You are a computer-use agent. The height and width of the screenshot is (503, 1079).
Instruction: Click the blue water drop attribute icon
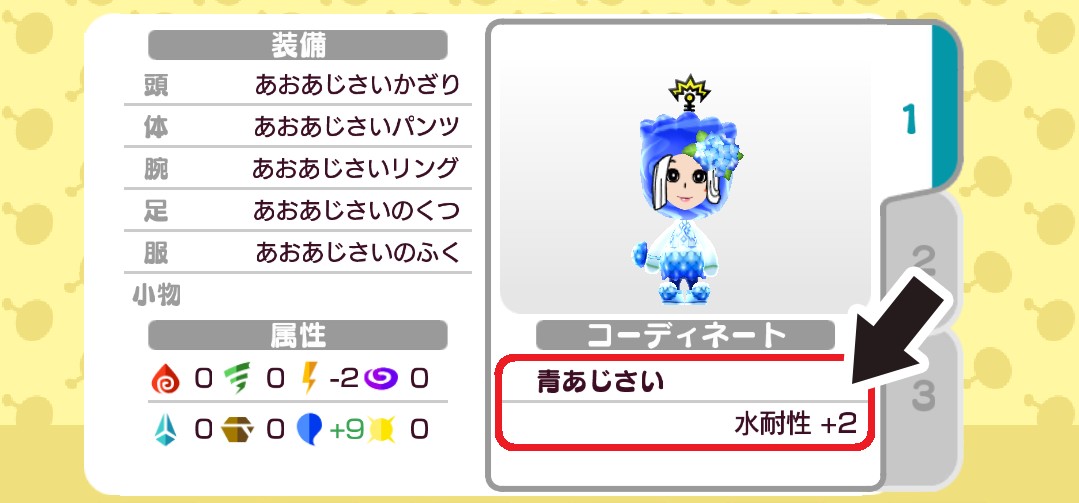310,430
